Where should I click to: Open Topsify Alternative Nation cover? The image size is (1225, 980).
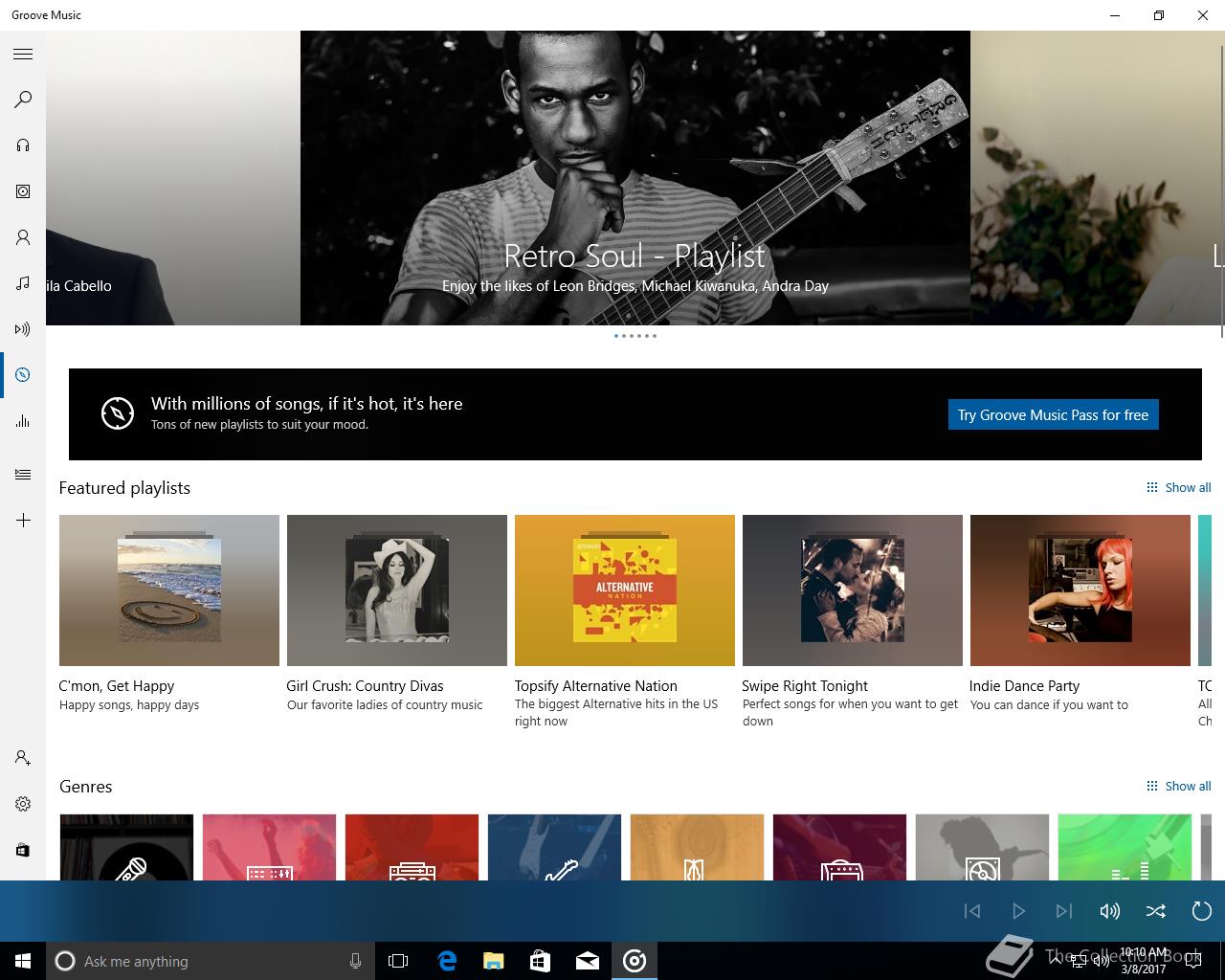click(x=625, y=590)
